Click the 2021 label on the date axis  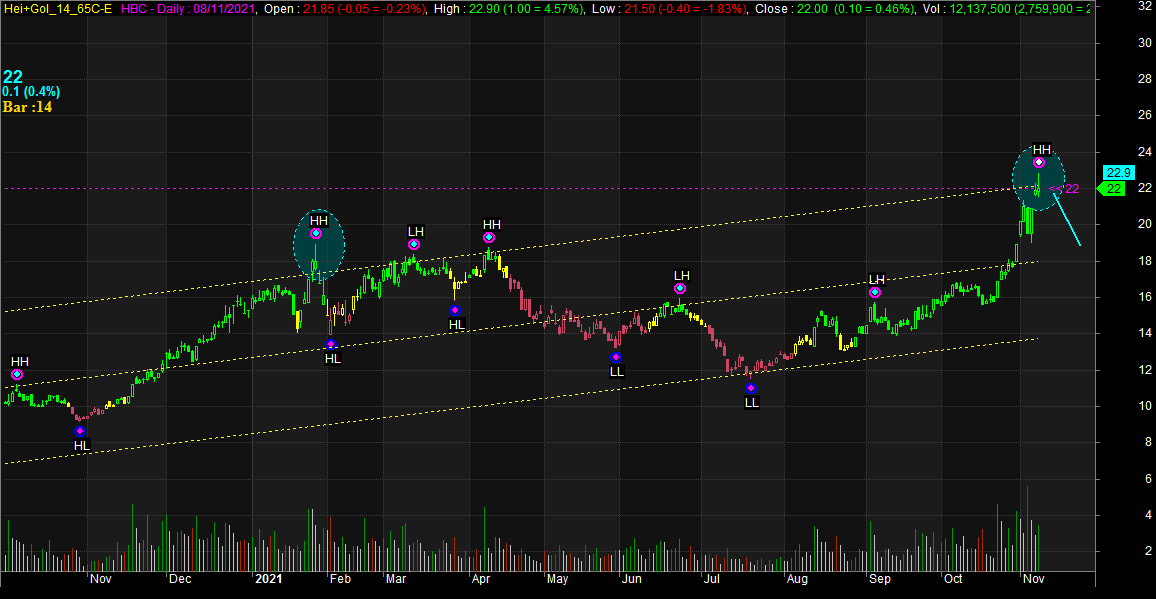[x=269, y=579]
